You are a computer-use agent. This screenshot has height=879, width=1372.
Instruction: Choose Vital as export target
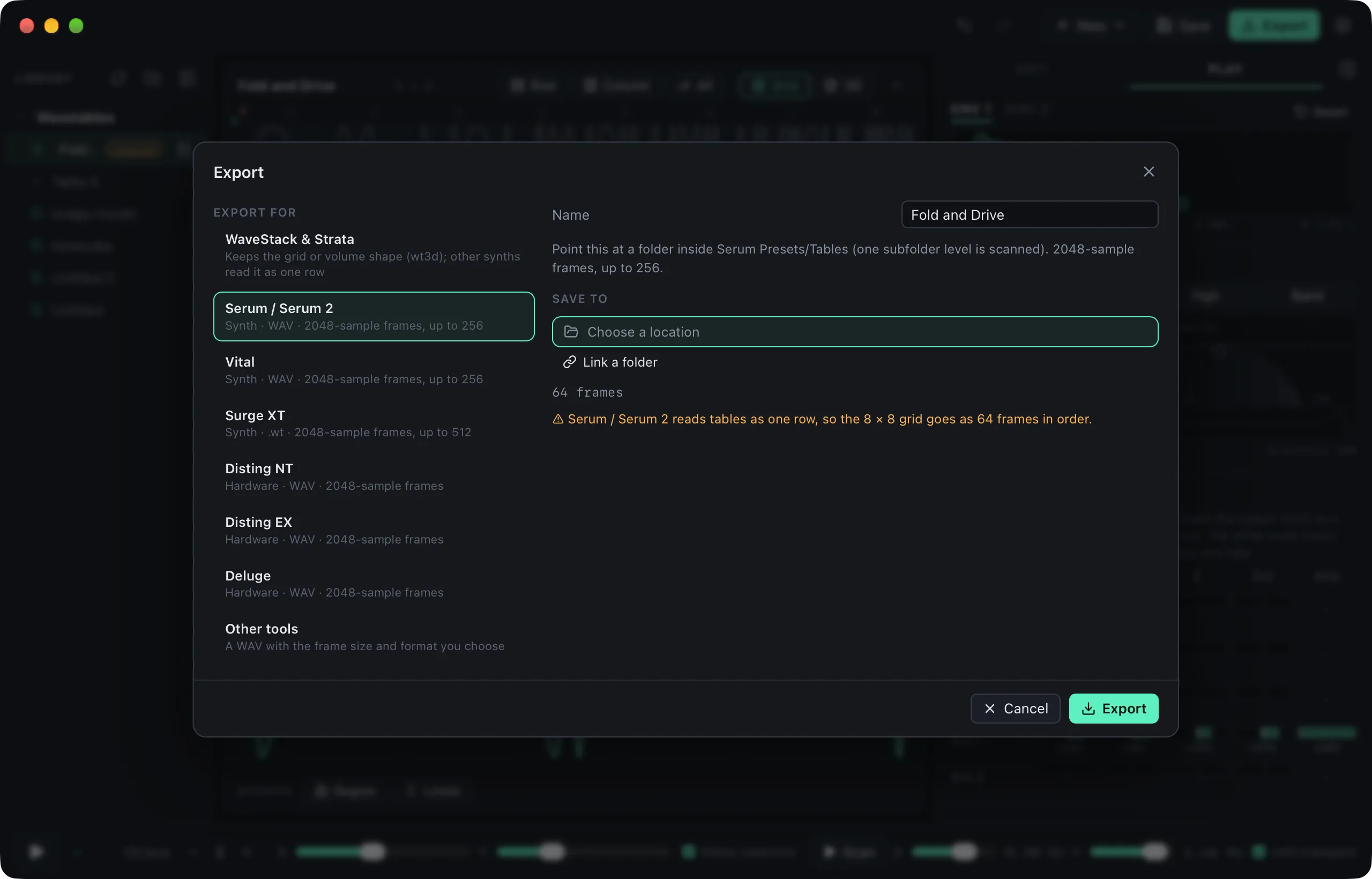coord(374,370)
